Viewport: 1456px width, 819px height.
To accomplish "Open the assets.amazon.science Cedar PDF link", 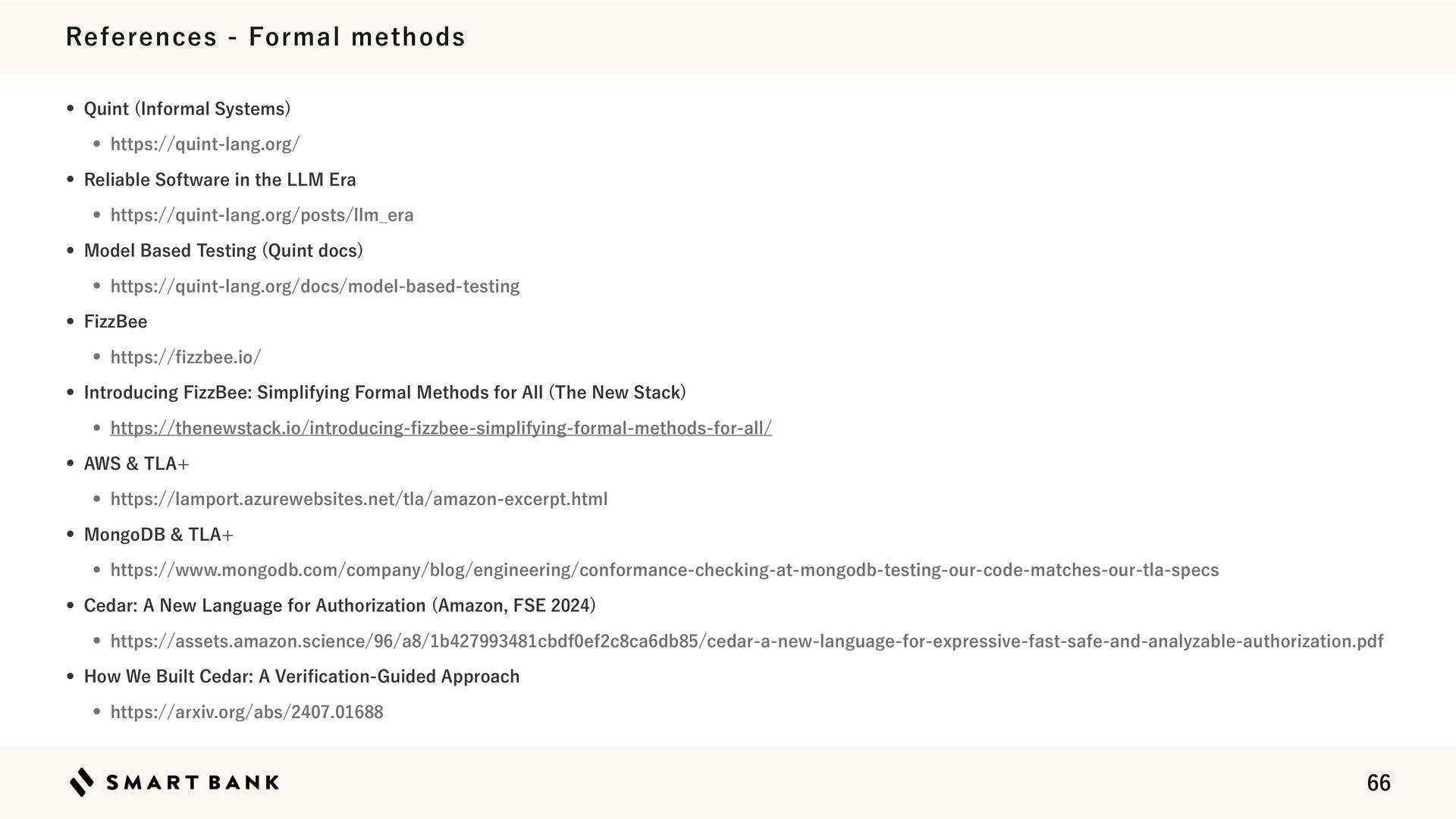I will [x=746, y=642].
